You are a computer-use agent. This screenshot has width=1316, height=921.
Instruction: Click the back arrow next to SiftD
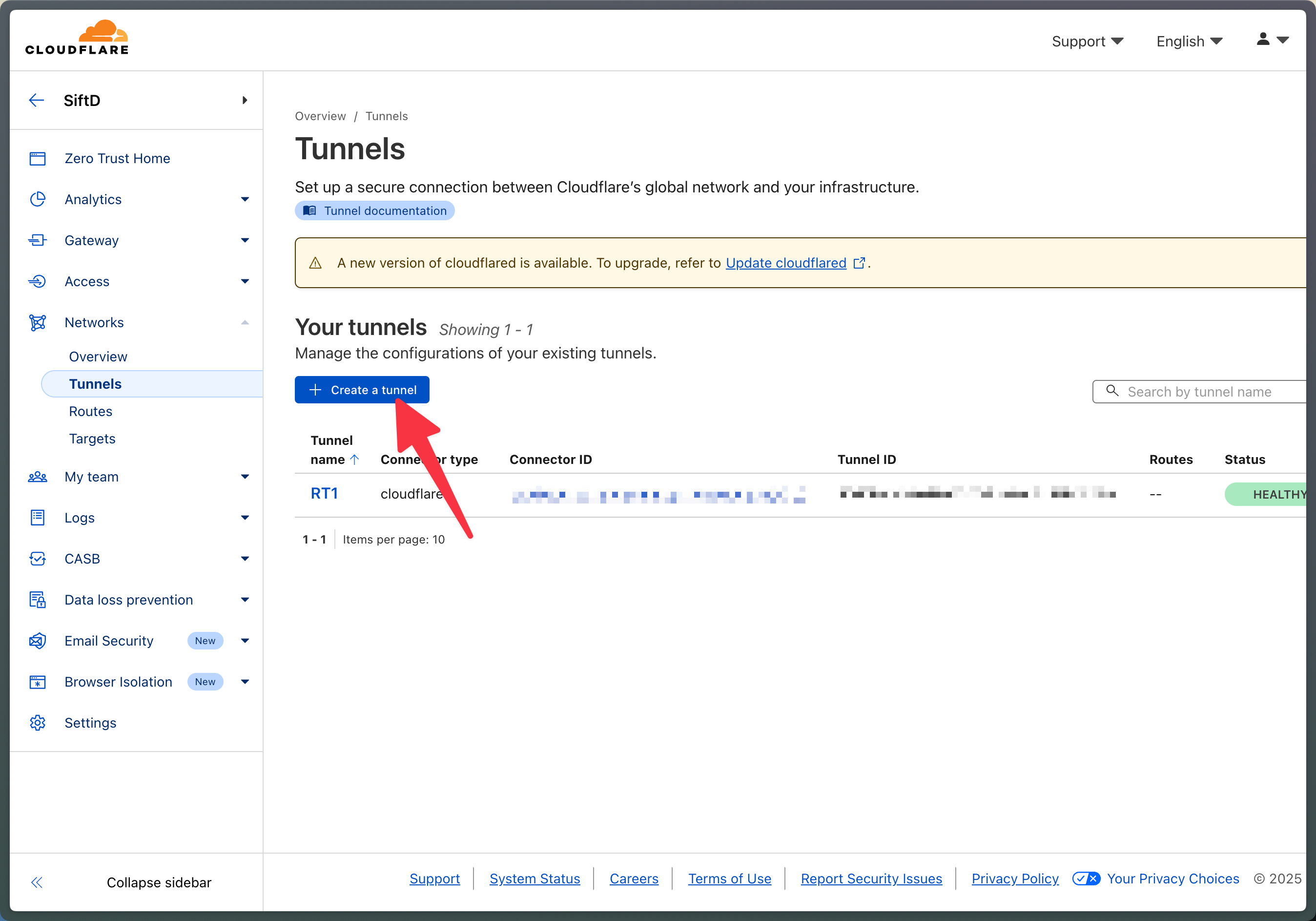point(36,100)
